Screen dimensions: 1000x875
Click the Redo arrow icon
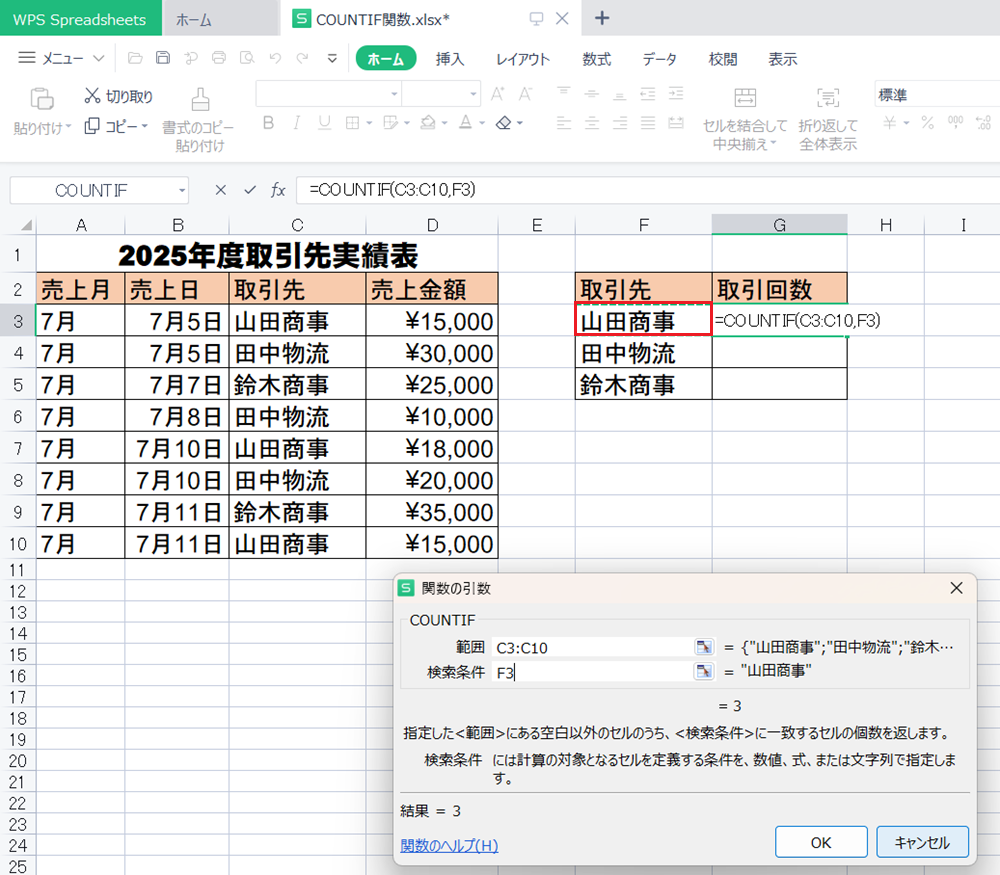tap(302, 58)
